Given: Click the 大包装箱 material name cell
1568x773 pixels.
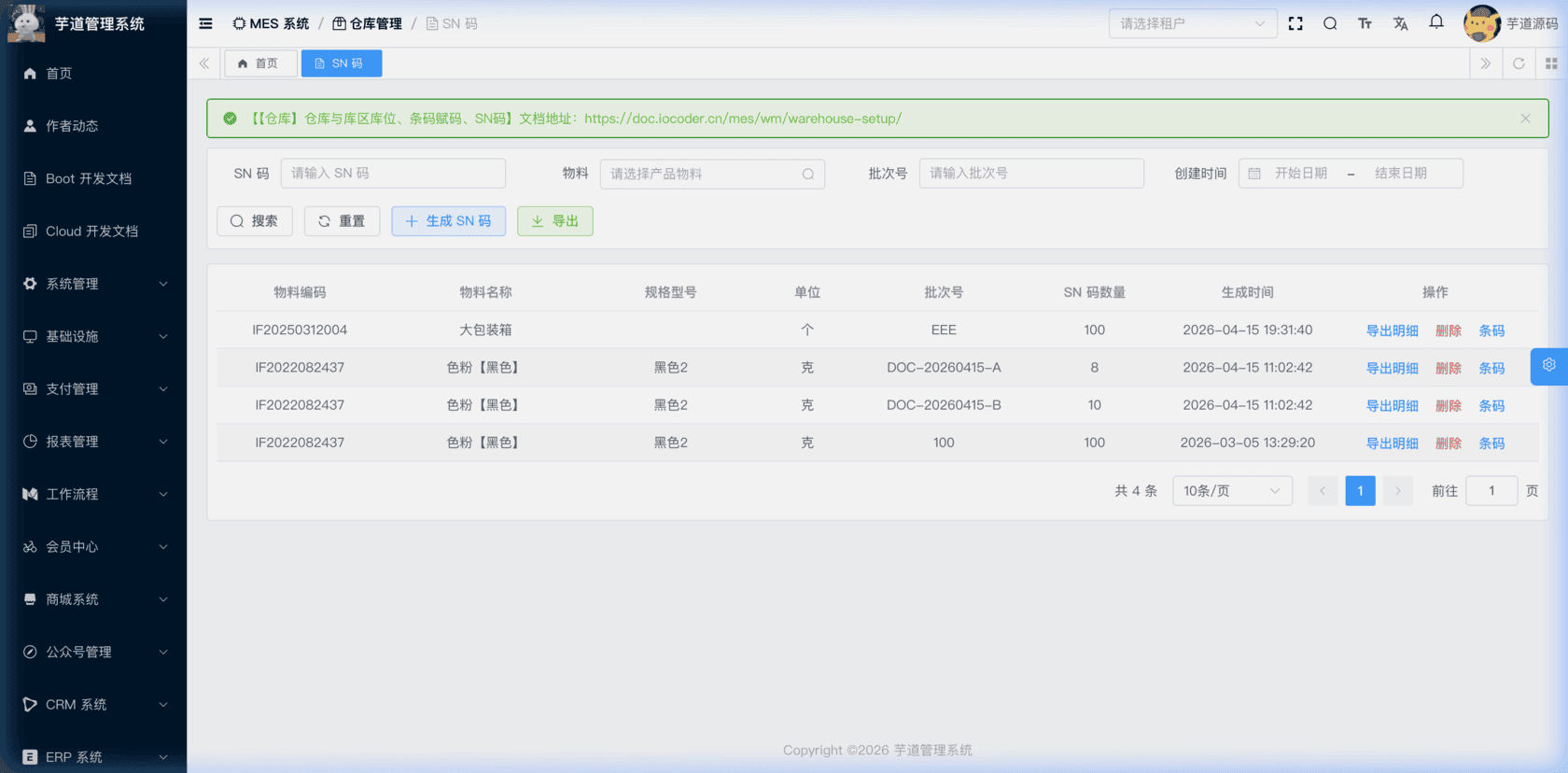Looking at the screenshot, I should (485, 330).
